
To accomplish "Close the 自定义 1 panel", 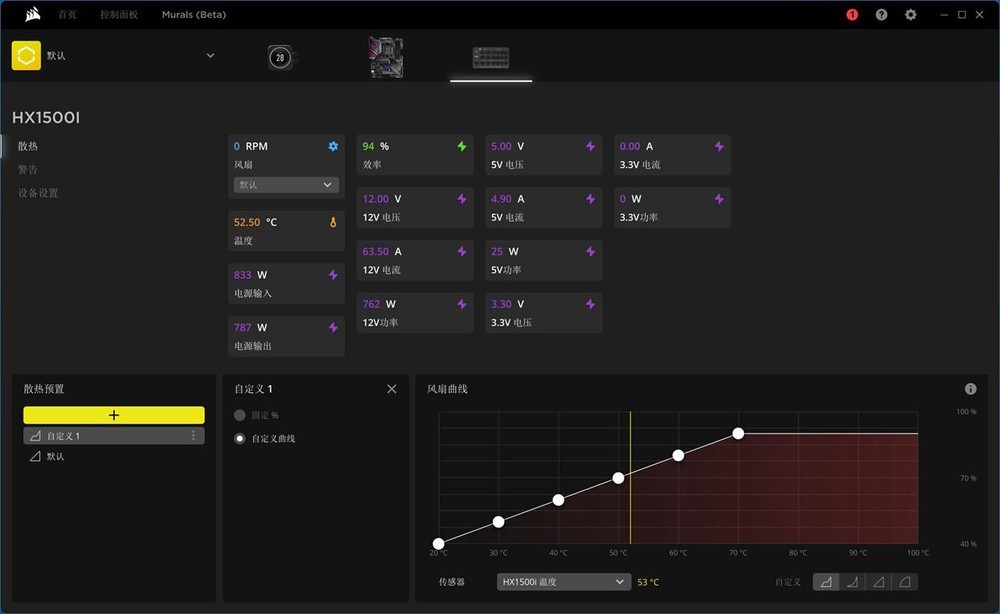I will point(392,389).
